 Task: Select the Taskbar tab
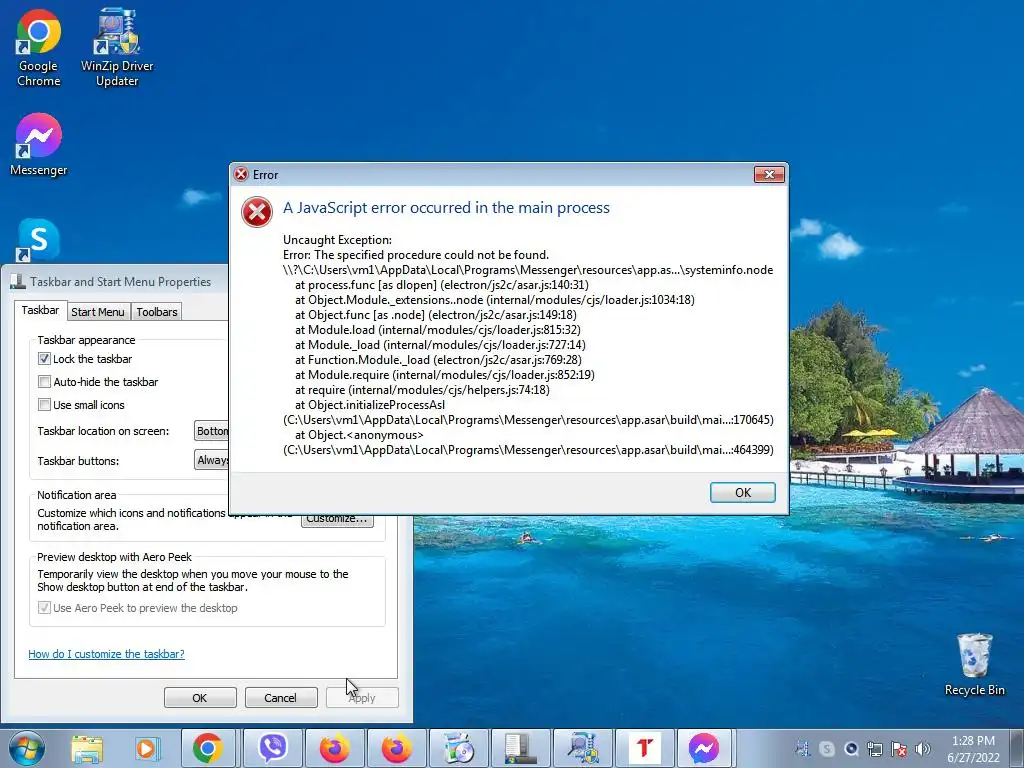(40, 310)
